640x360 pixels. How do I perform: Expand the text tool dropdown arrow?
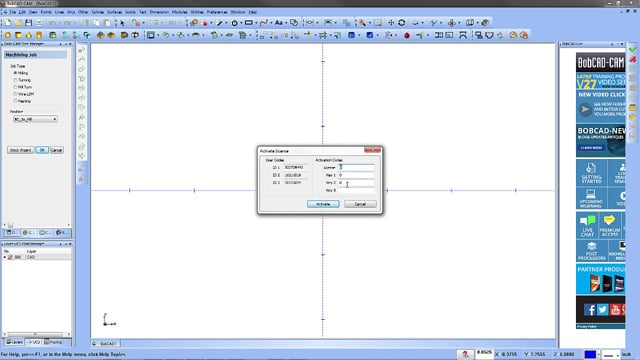tap(286, 23)
